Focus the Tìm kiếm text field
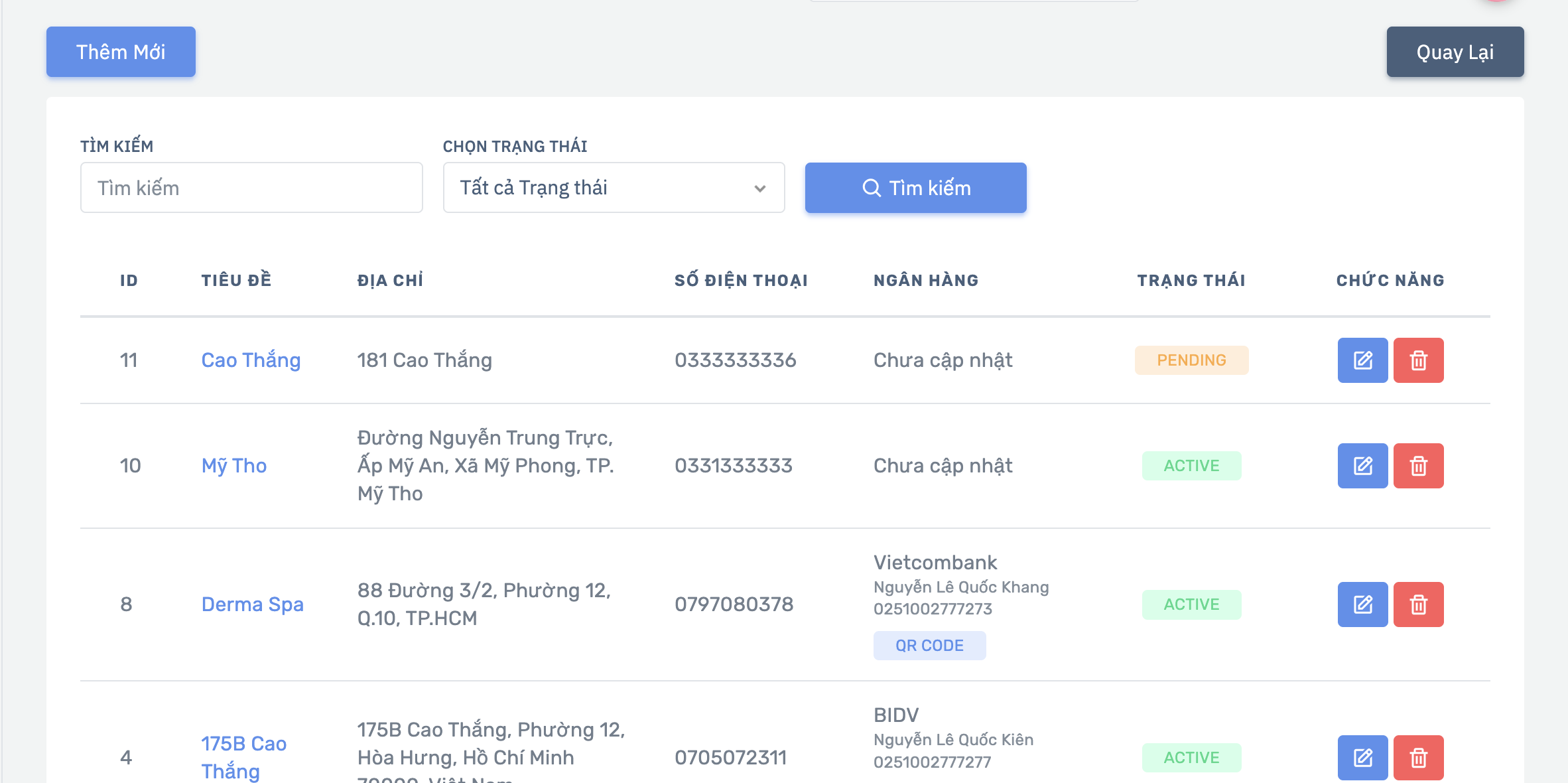 (x=251, y=188)
